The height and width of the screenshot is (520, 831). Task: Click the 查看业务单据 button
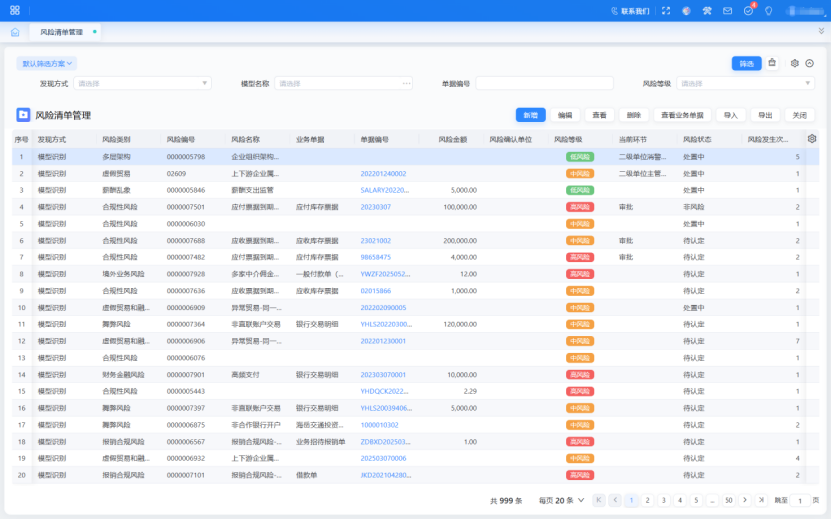[x=682, y=115]
